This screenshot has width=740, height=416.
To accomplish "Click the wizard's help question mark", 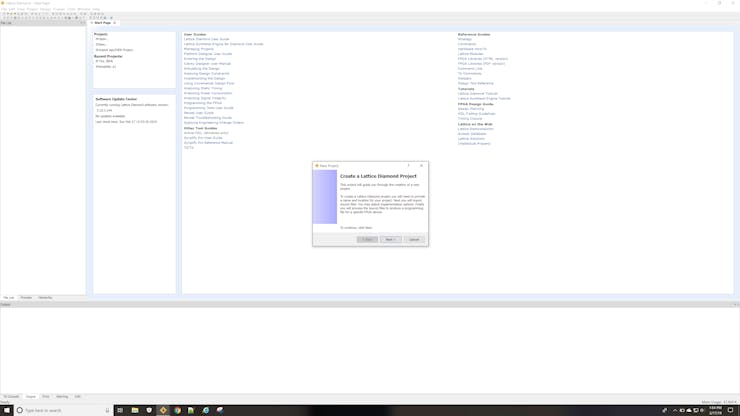I will (x=409, y=166).
